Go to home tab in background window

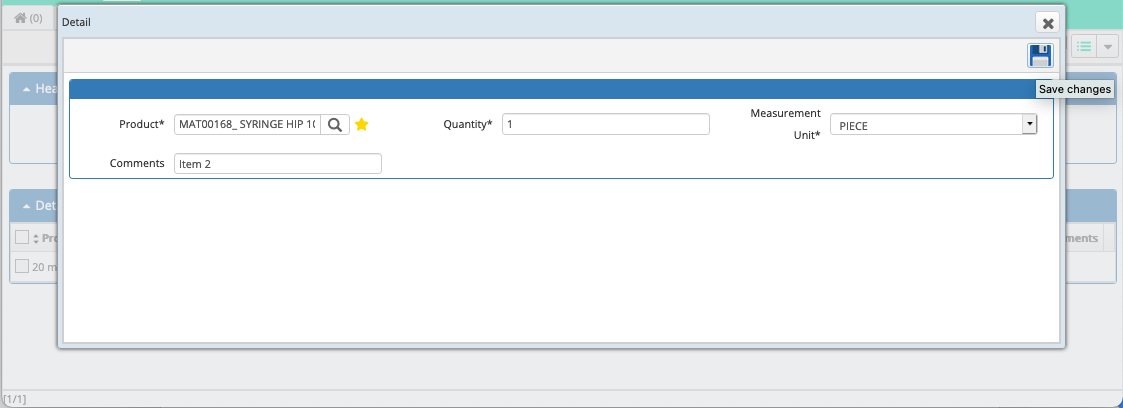[29, 18]
